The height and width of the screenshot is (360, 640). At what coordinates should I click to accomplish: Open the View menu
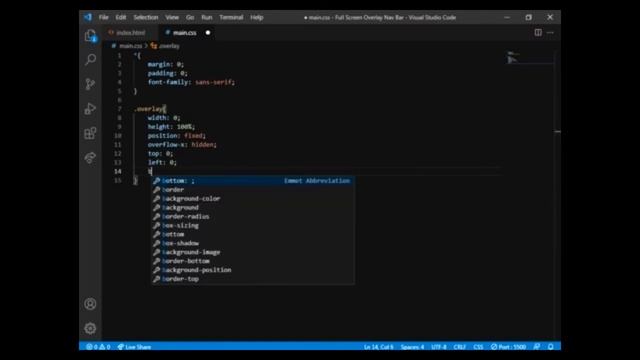click(x=172, y=18)
